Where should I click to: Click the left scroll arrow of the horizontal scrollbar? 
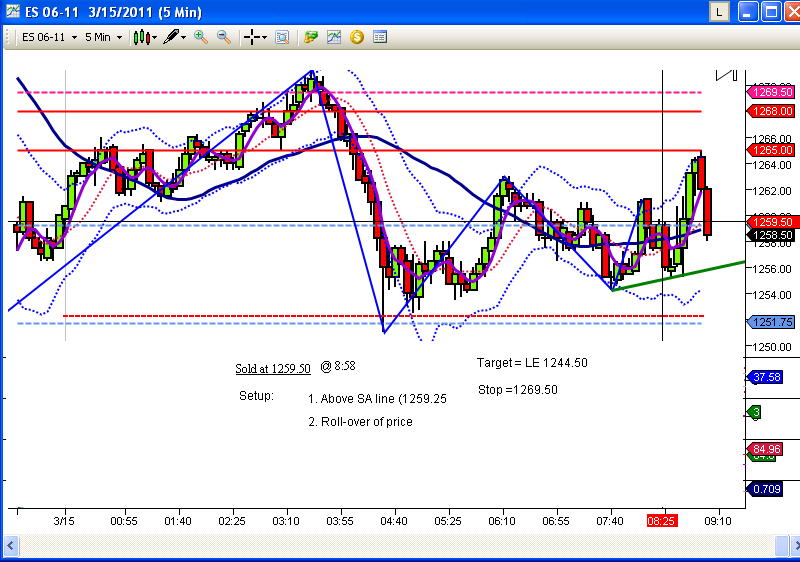(10, 546)
